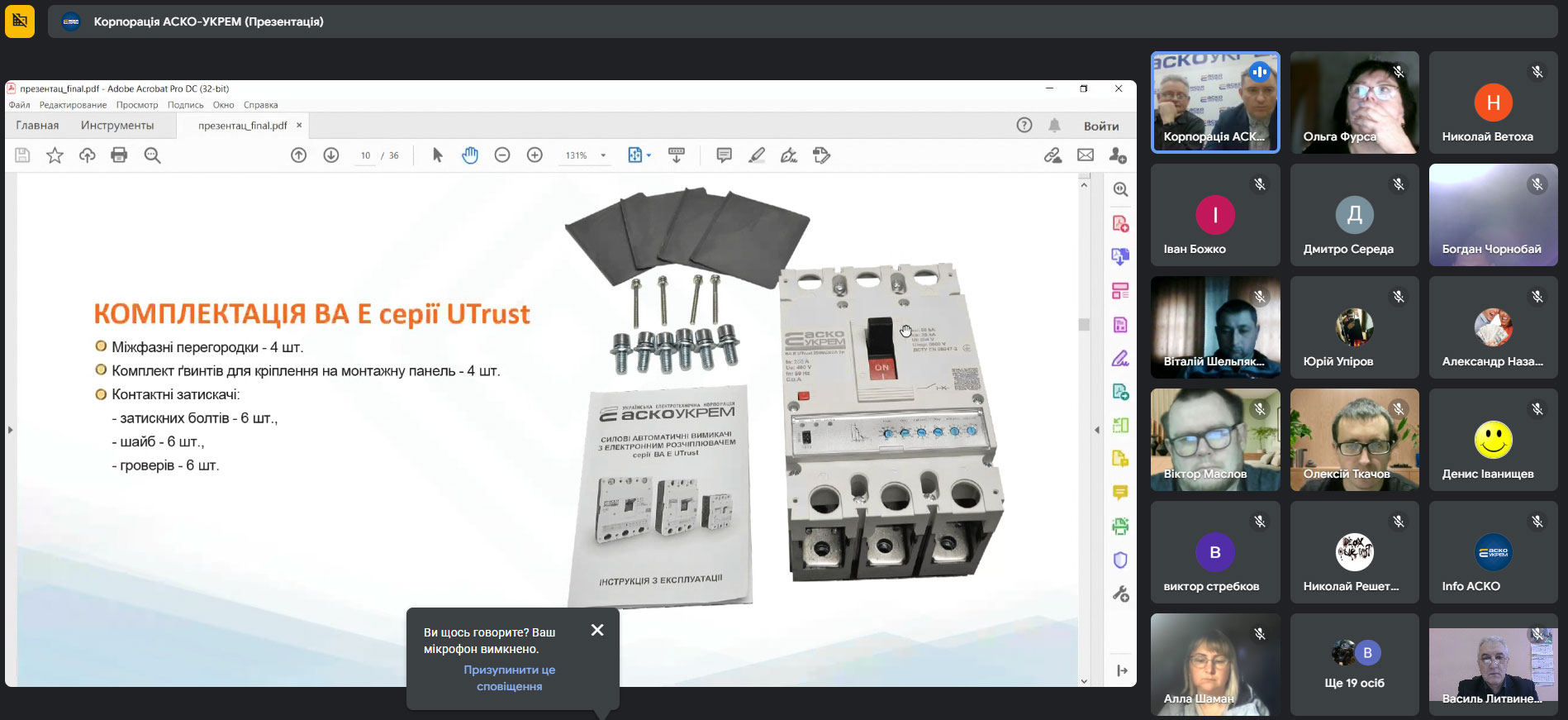The width and height of the screenshot is (1568, 720).
Task: Click the Корпорація АСКО-УКРЕМ presentation title
Action: (208, 21)
